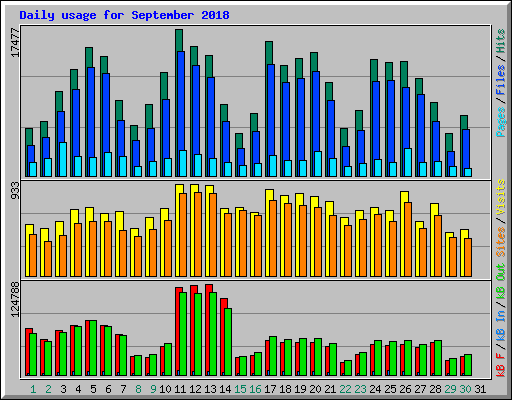The width and height of the screenshot is (512, 400).
Task: Click day 10 on the x-axis
Action: click(x=165, y=389)
